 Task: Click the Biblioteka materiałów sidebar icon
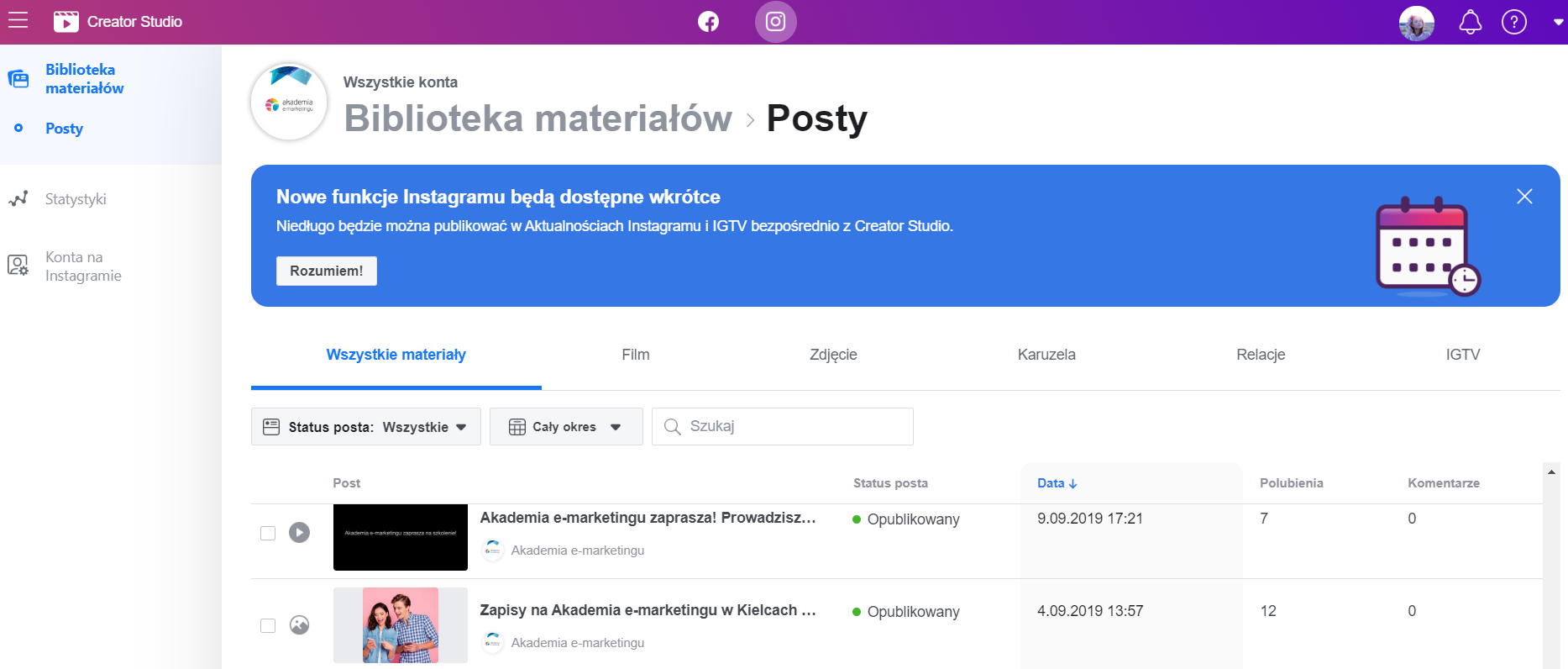18,79
